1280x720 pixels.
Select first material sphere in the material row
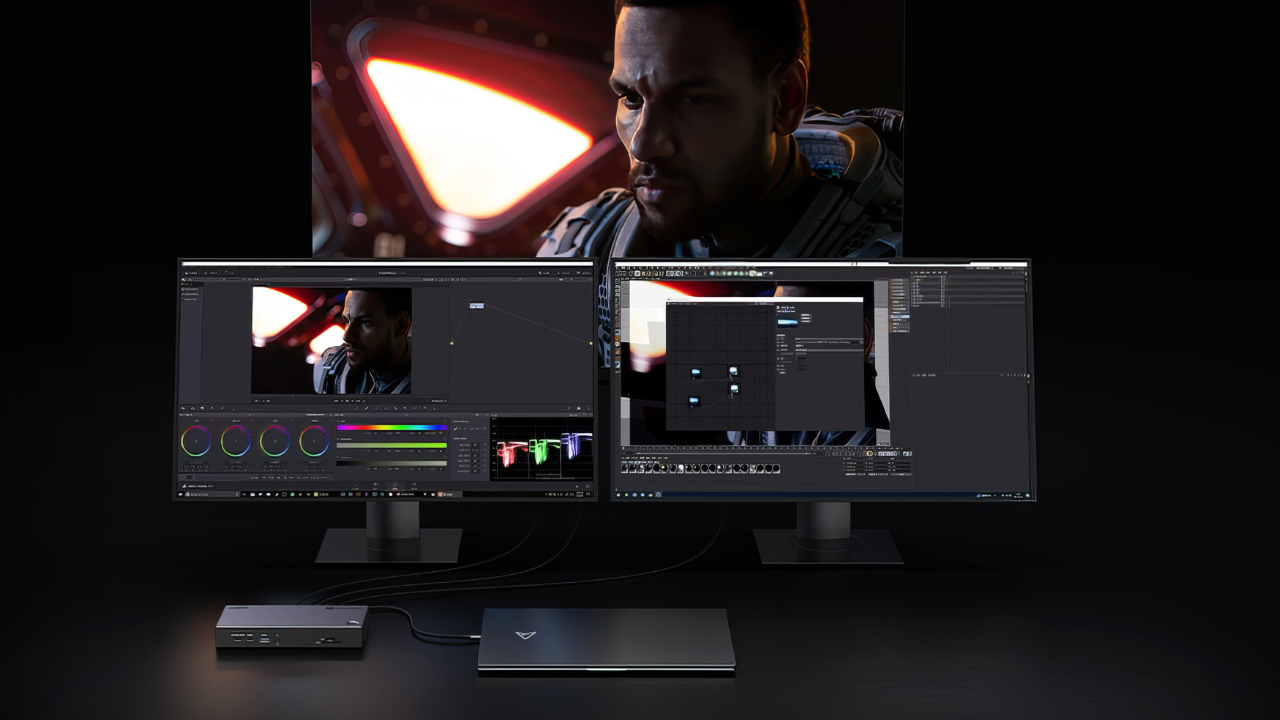pyautogui.click(x=627, y=468)
